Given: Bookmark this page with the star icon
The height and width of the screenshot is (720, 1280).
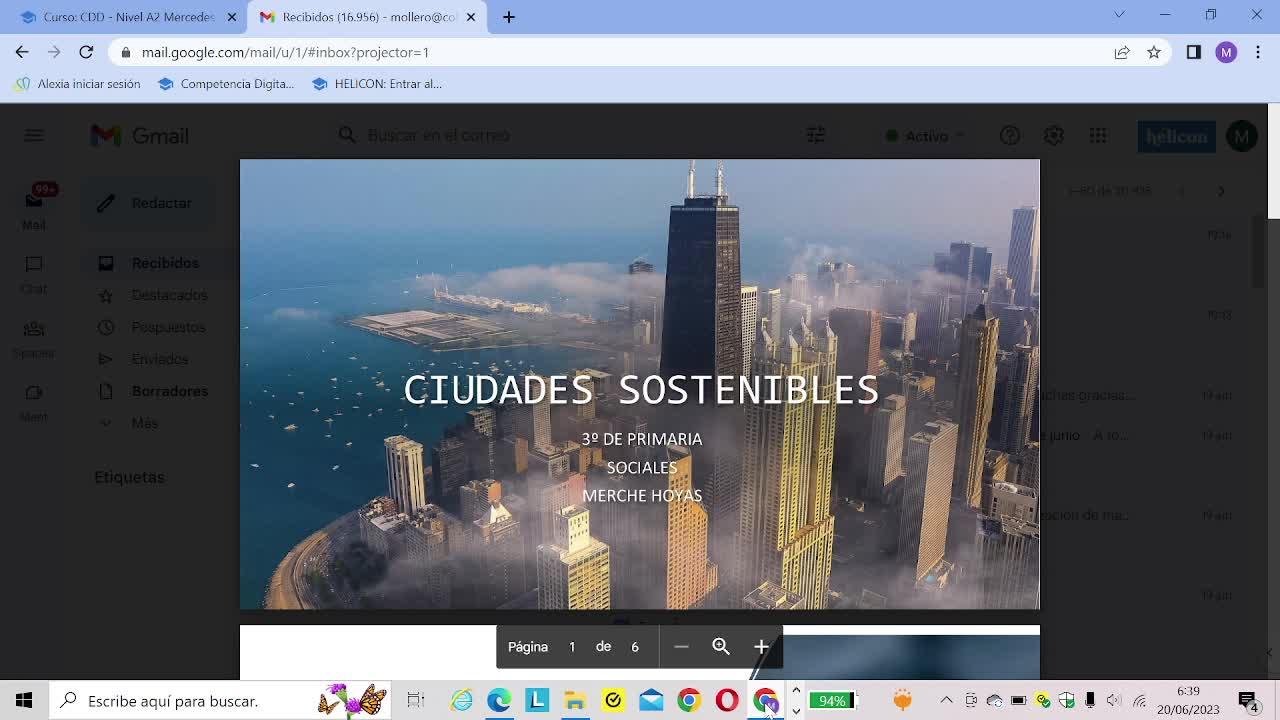Looking at the screenshot, I should 1154,52.
